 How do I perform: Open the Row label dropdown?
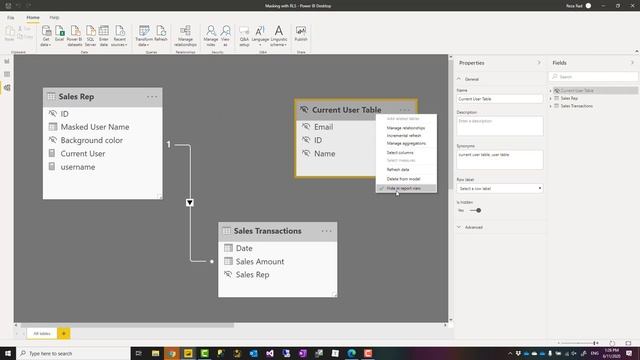[500, 189]
